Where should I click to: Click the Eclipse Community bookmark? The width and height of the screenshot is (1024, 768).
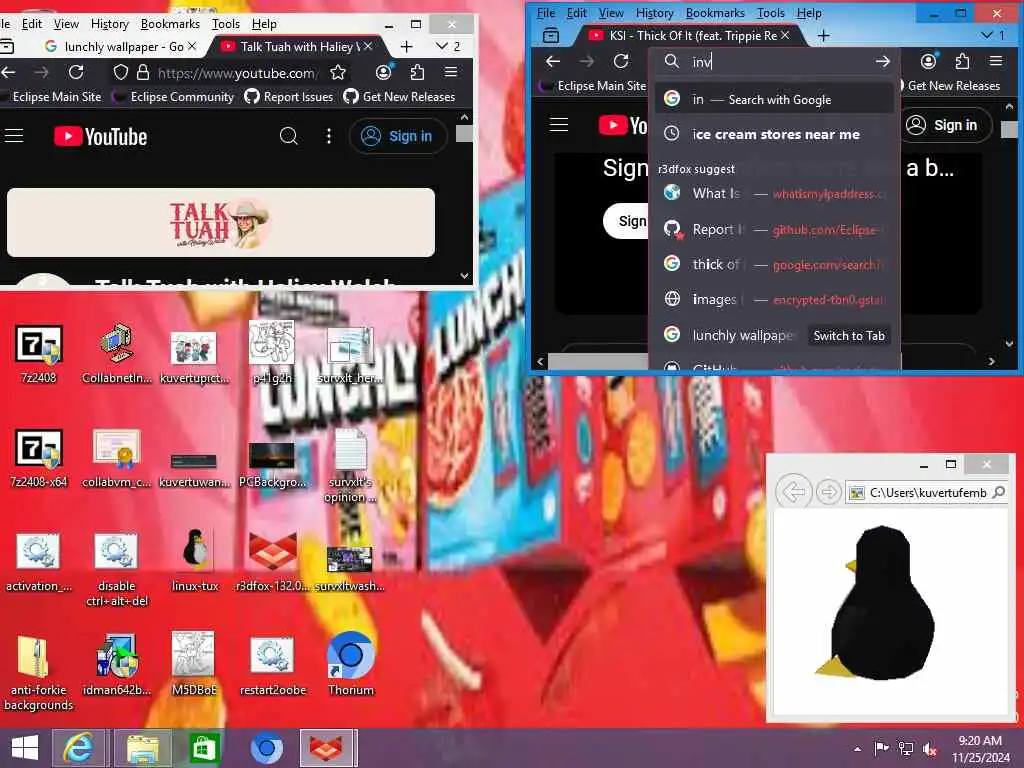click(173, 97)
